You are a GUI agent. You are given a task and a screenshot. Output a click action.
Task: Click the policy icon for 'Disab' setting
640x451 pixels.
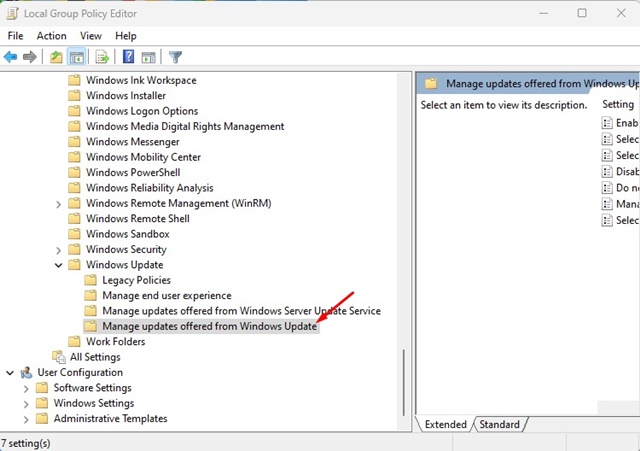pos(607,171)
